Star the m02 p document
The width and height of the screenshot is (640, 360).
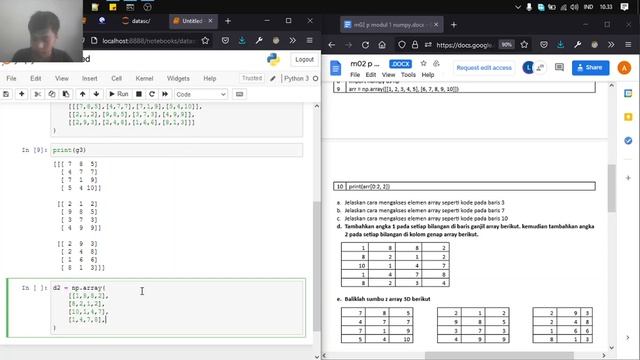tap(423, 63)
